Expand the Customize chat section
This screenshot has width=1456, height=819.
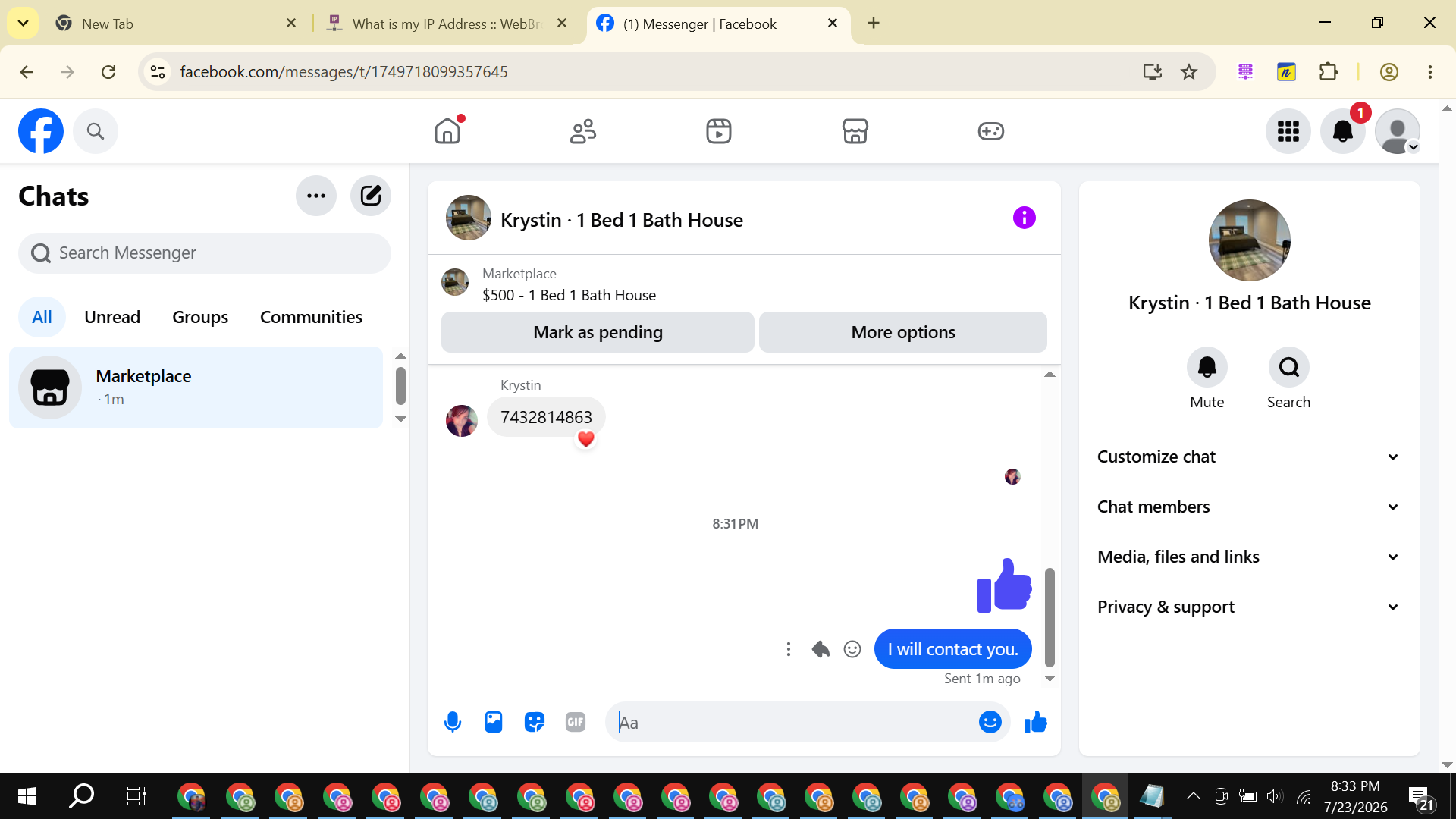[x=1250, y=457]
